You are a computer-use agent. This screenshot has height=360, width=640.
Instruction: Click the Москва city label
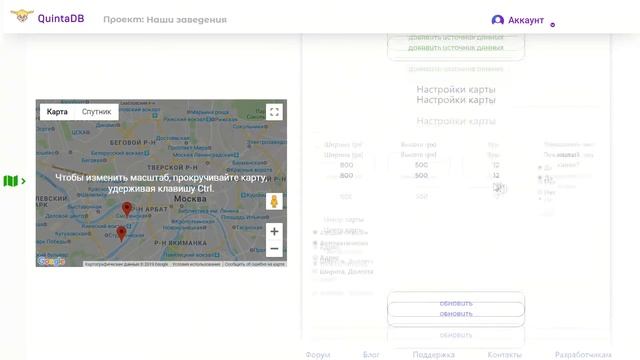click(190, 199)
